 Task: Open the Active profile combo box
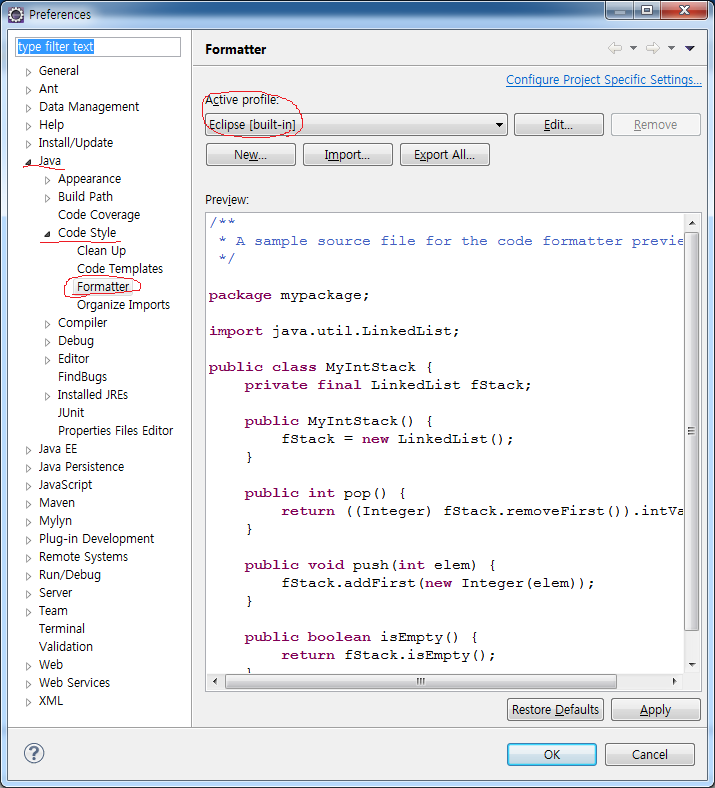click(x=356, y=125)
